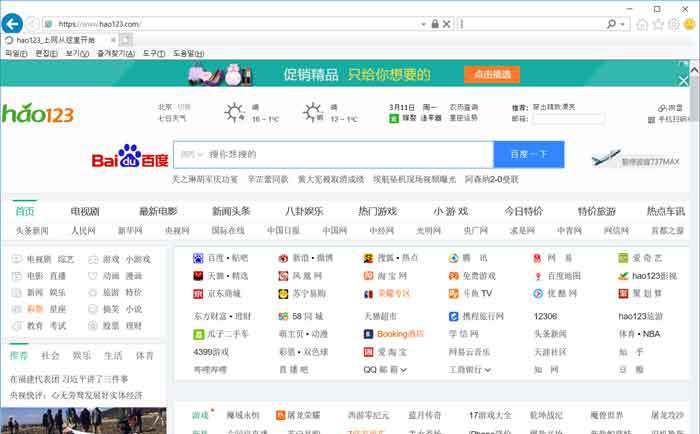Viewport: 700px width, 434px height.
Task: Open the 편집(E) menu
Action: (x=46, y=53)
